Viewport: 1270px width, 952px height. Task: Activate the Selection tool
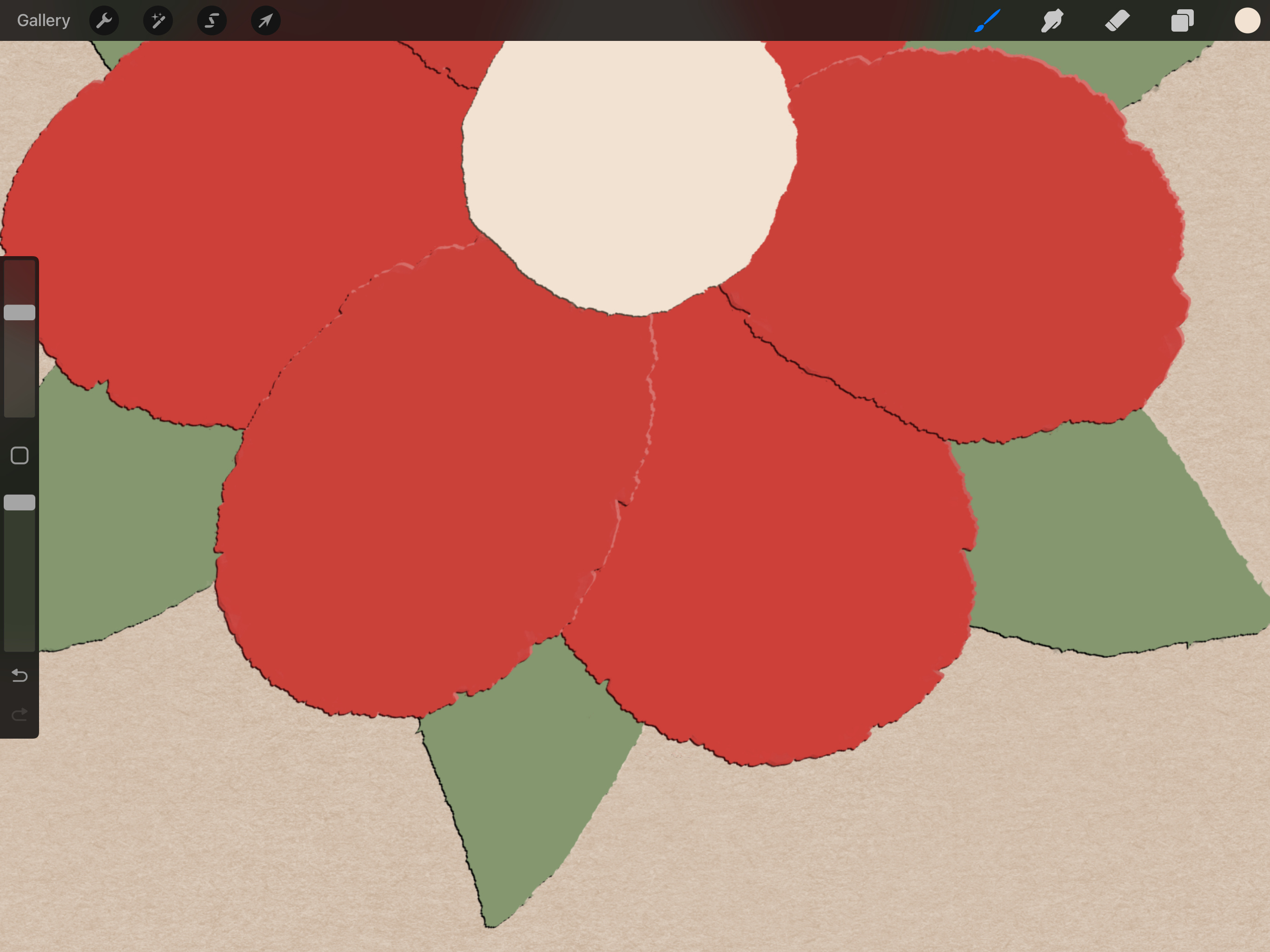point(212,20)
